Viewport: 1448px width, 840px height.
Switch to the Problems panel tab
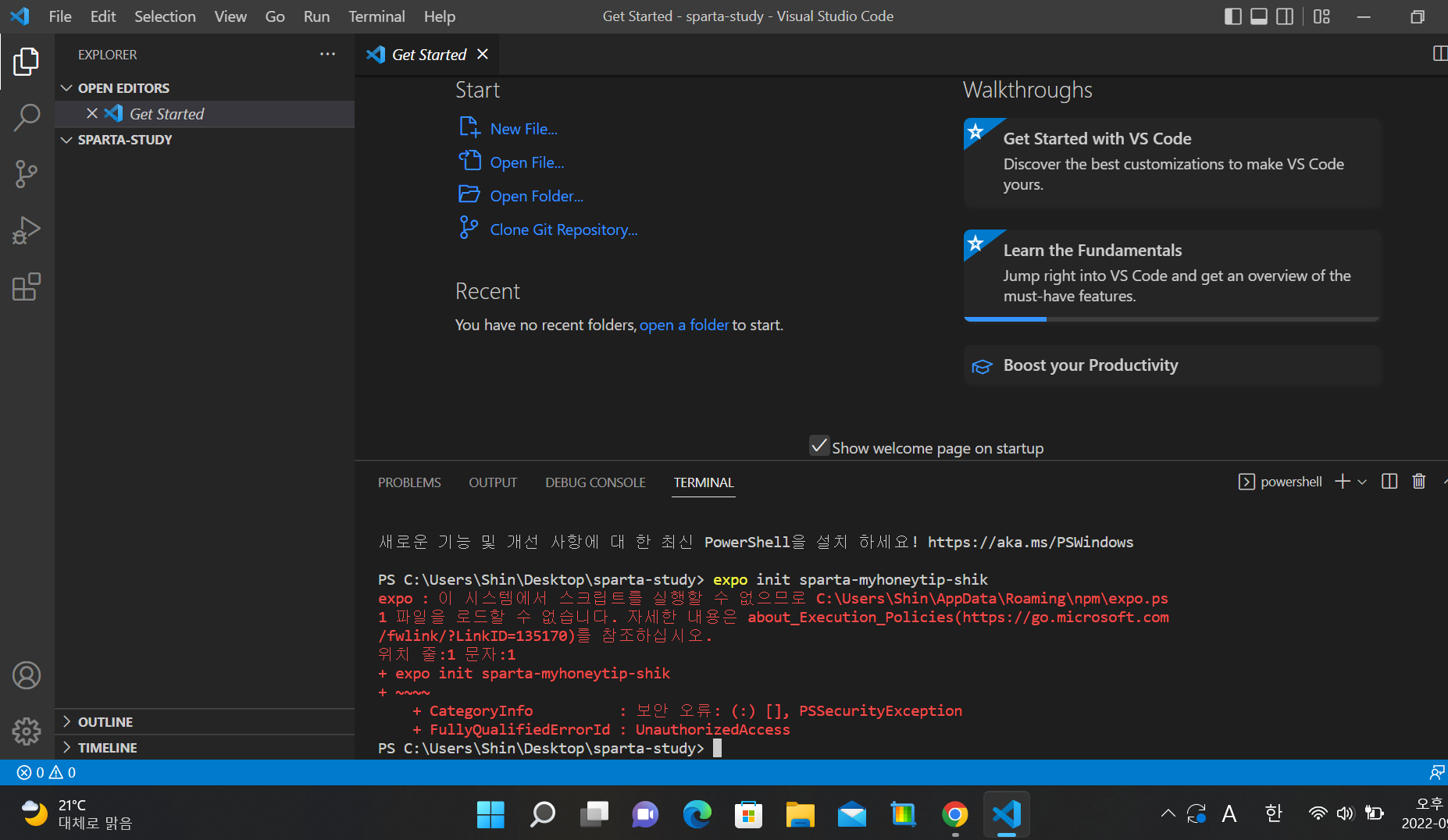[x=409, y=482]
